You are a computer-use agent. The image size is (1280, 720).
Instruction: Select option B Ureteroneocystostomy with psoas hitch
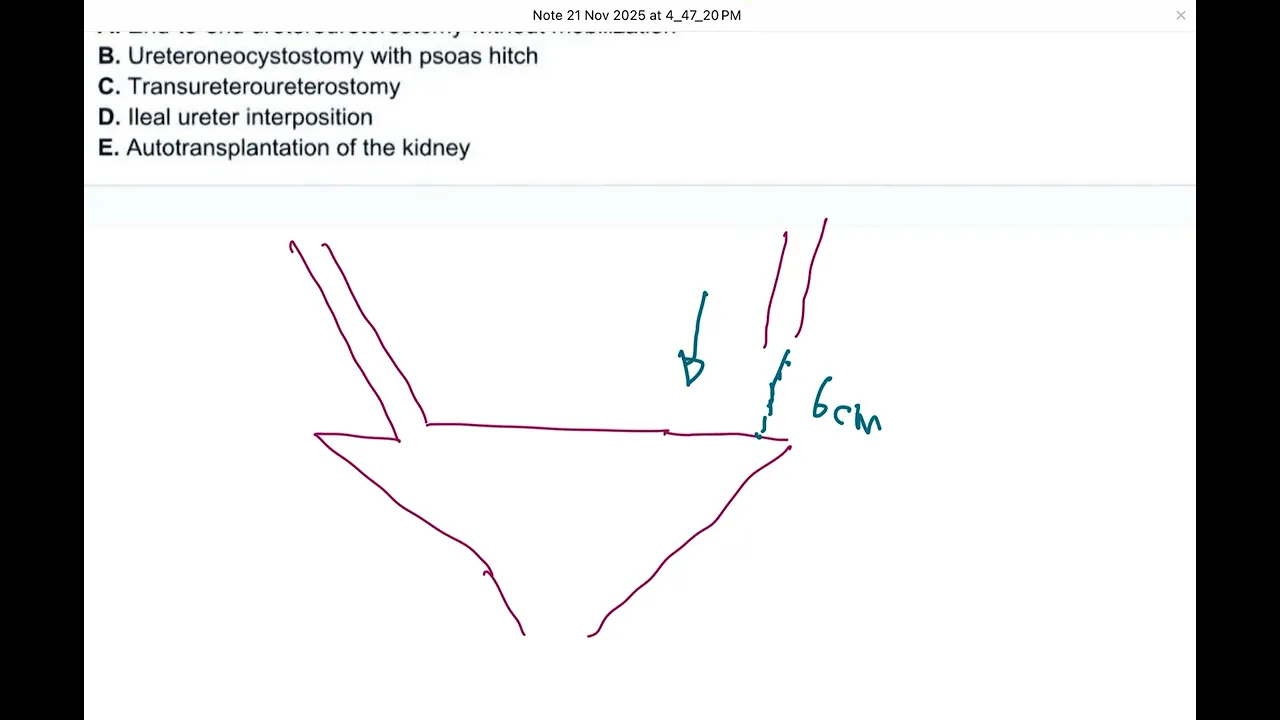pos(332,56)
